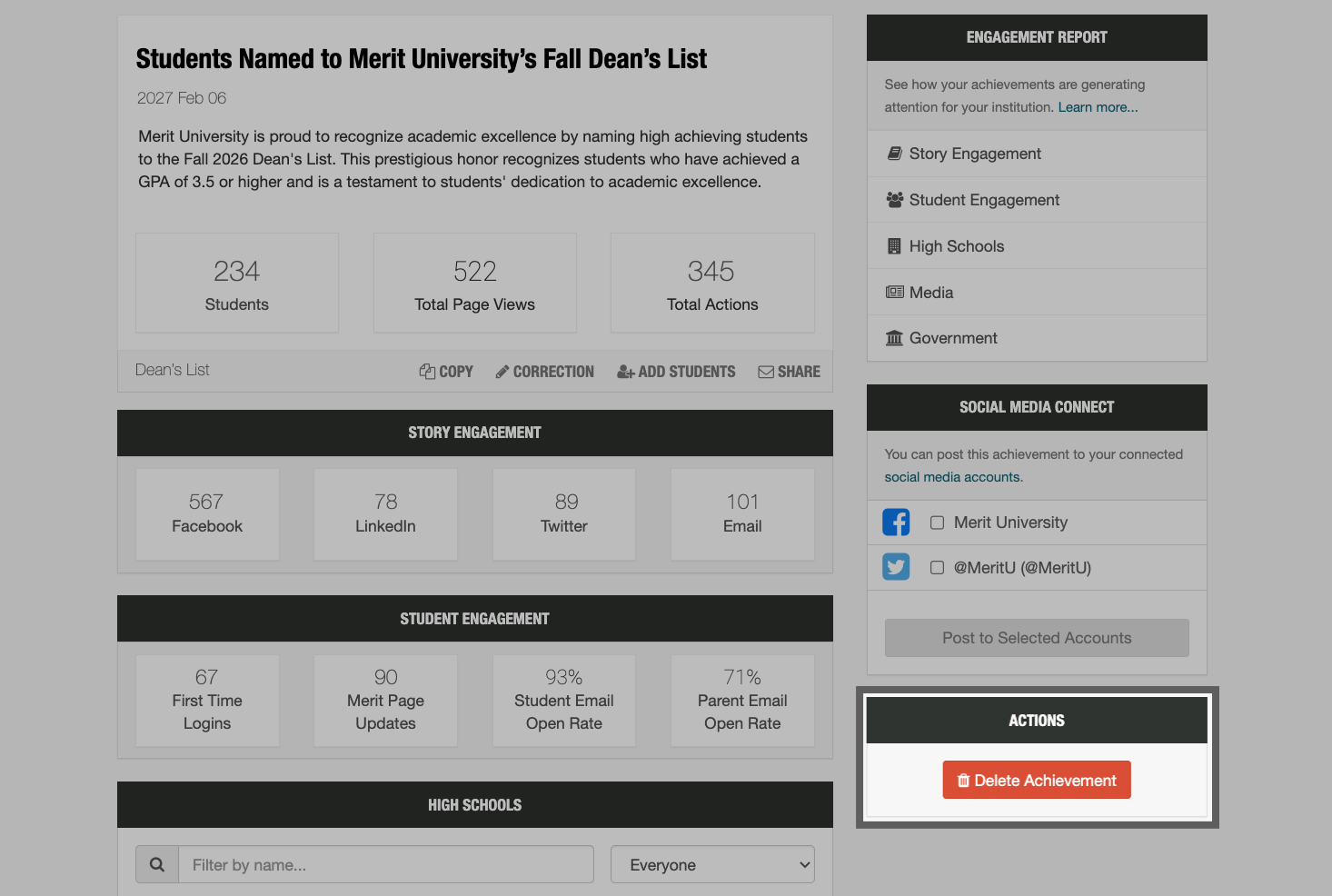Click the Copy pages icon on the achievement

426,371
